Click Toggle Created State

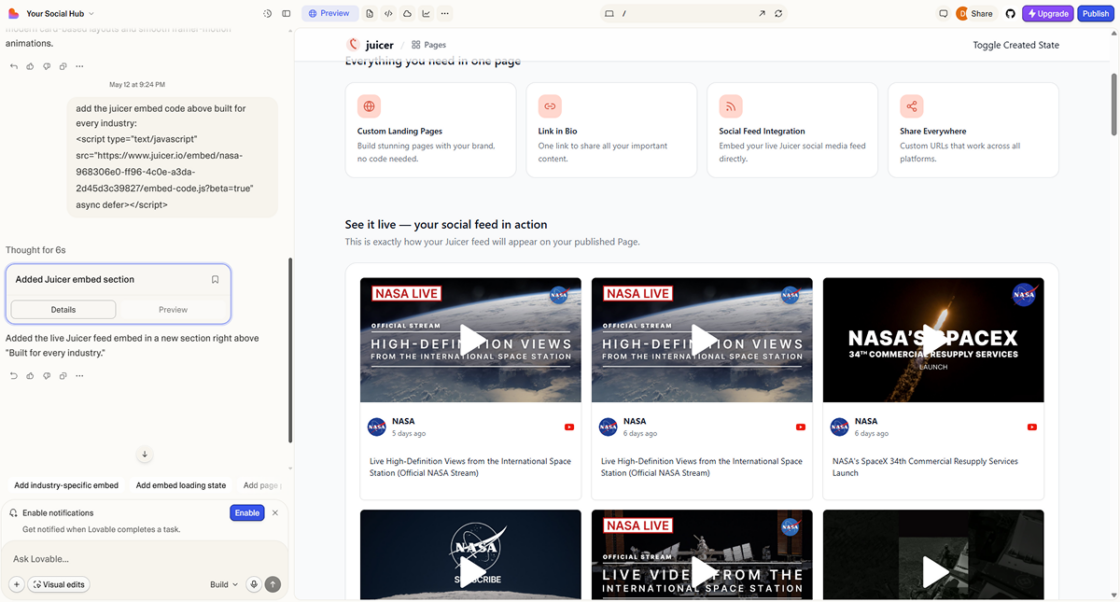tap(1016, 45)
